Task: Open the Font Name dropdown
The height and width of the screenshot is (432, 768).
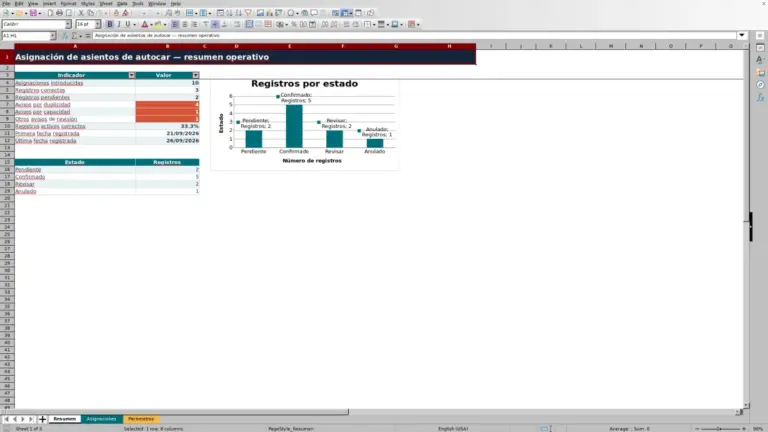Action: (68, 24)
